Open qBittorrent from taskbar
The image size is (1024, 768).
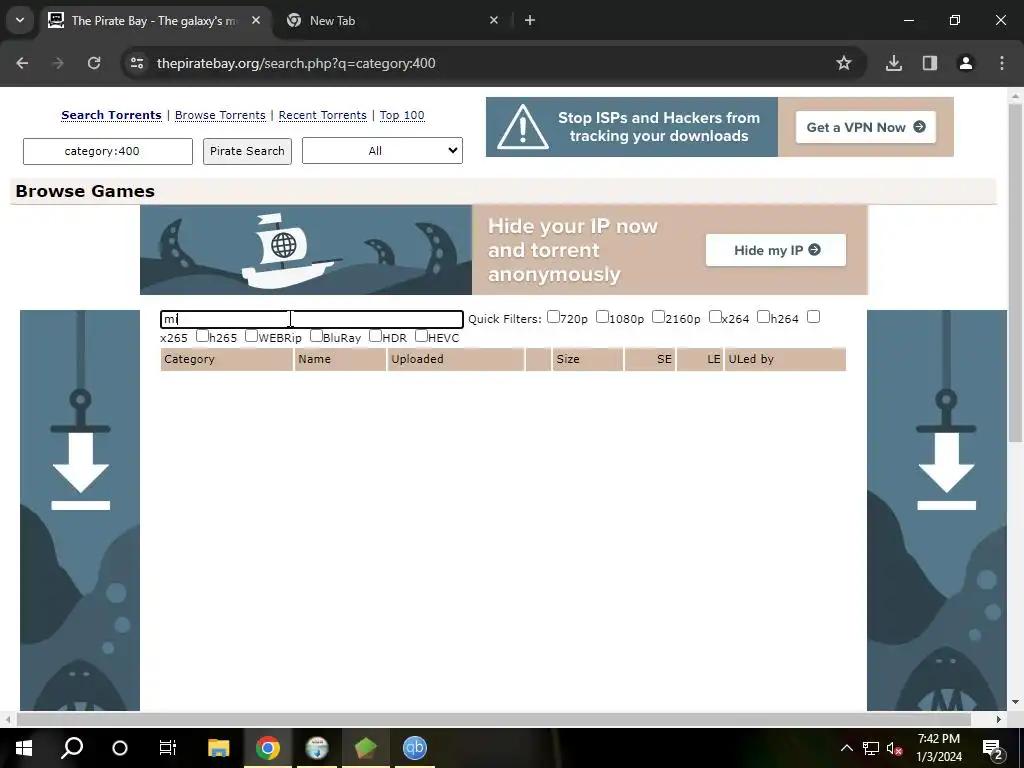click(415, 747)
